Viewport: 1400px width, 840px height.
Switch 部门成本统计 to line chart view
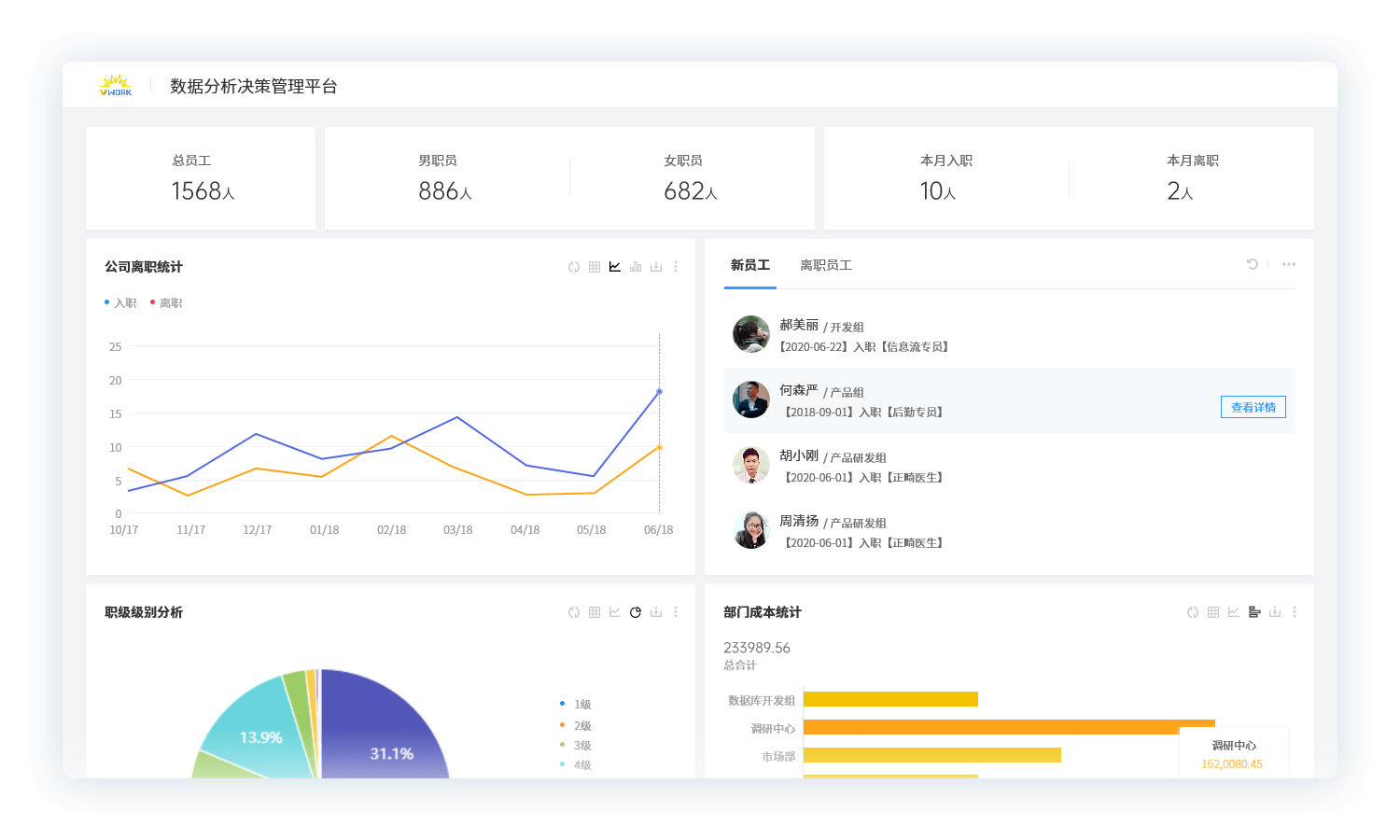click(1234, 612)
